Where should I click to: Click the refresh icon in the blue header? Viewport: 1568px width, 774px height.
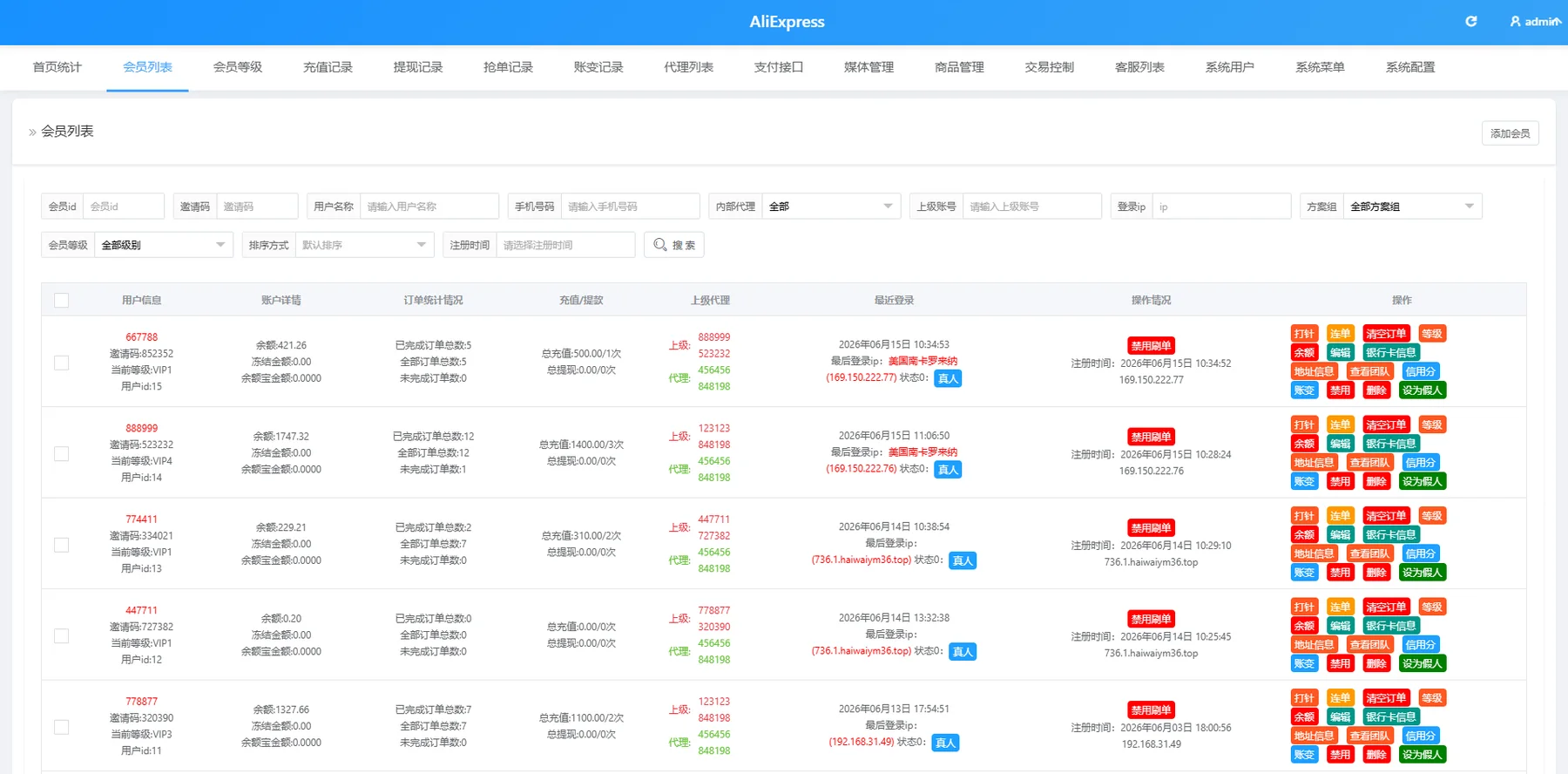point(1471,21)
